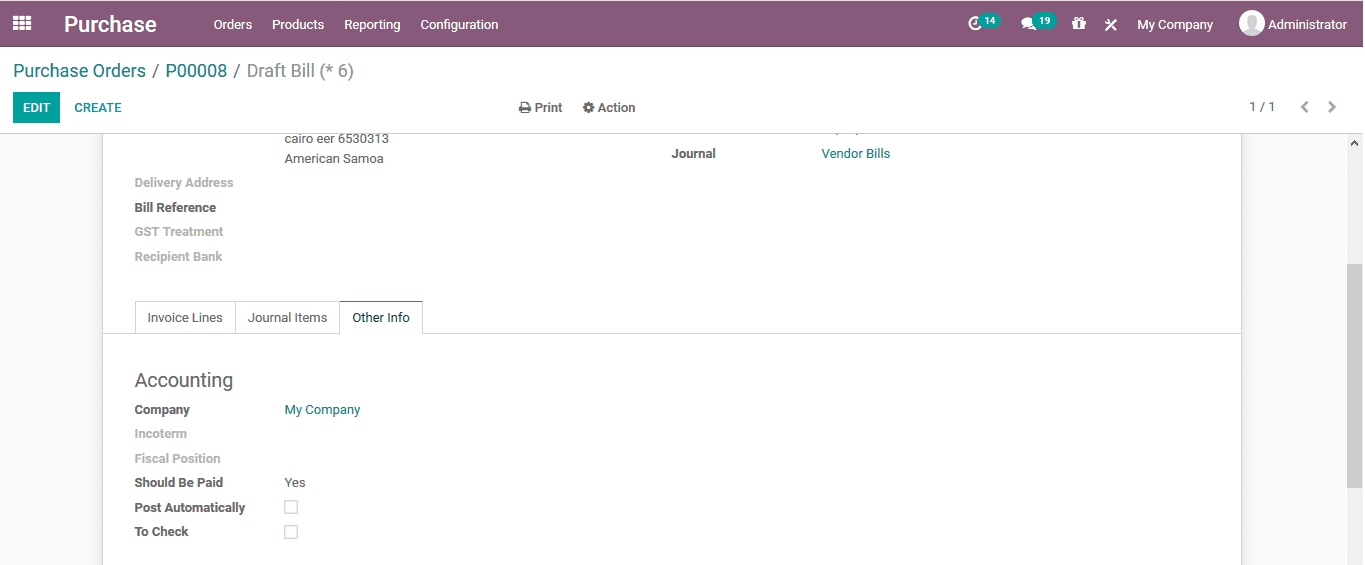Viewport: 1365px width, 565px height.
Task: Open the activities clock icon with badge 14
Action: (x=975, y=24)
